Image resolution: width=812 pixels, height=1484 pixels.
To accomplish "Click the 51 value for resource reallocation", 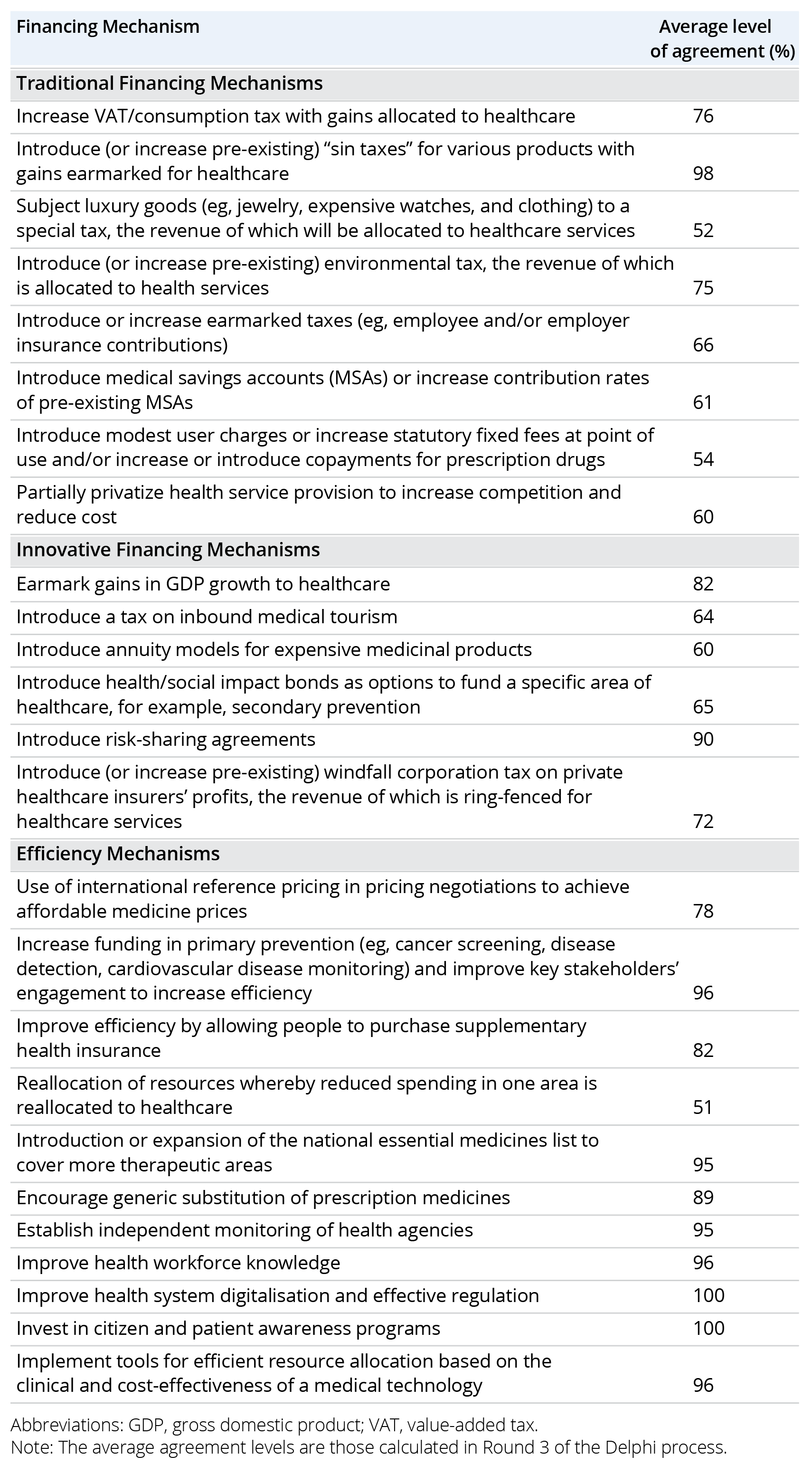I will pyautogui.click(x=703, y=1107).
